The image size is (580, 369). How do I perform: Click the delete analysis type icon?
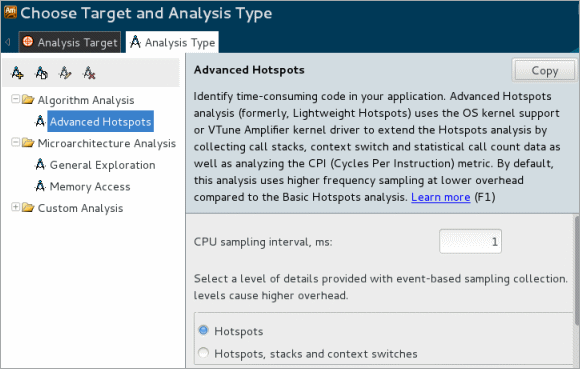point(89,73)
